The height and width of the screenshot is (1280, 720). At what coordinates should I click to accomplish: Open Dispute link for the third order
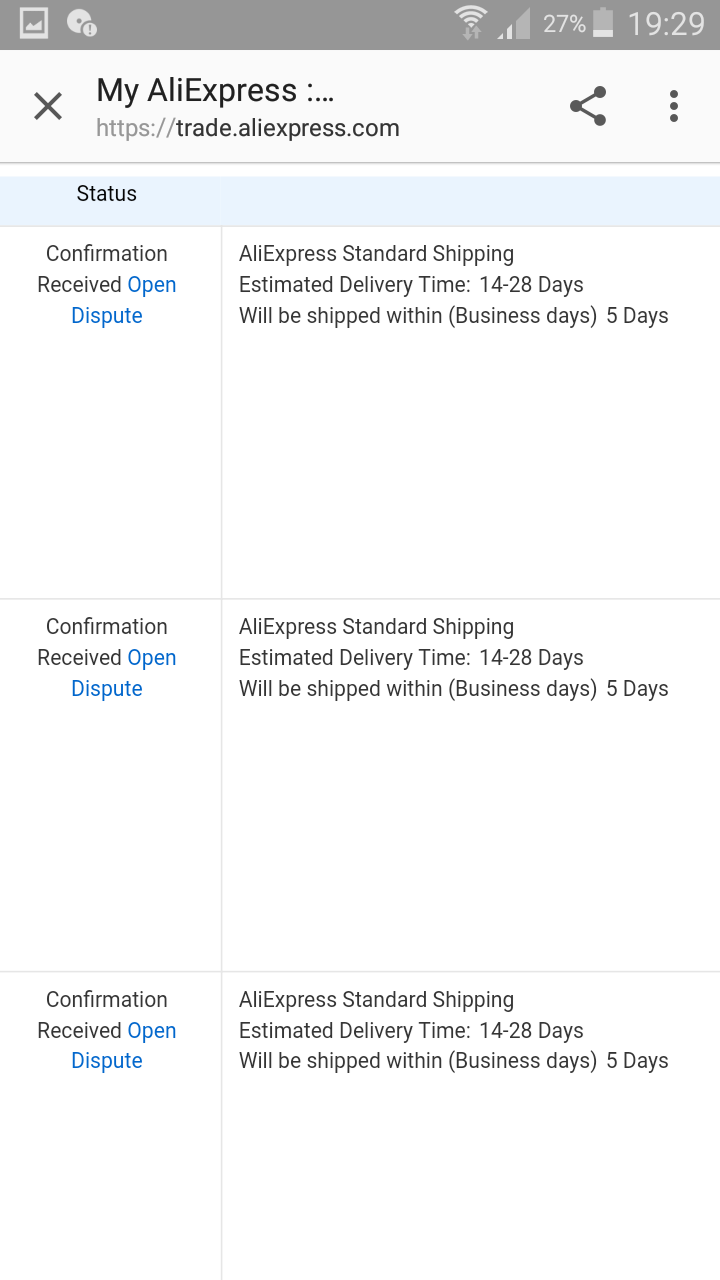point(107,1060)
